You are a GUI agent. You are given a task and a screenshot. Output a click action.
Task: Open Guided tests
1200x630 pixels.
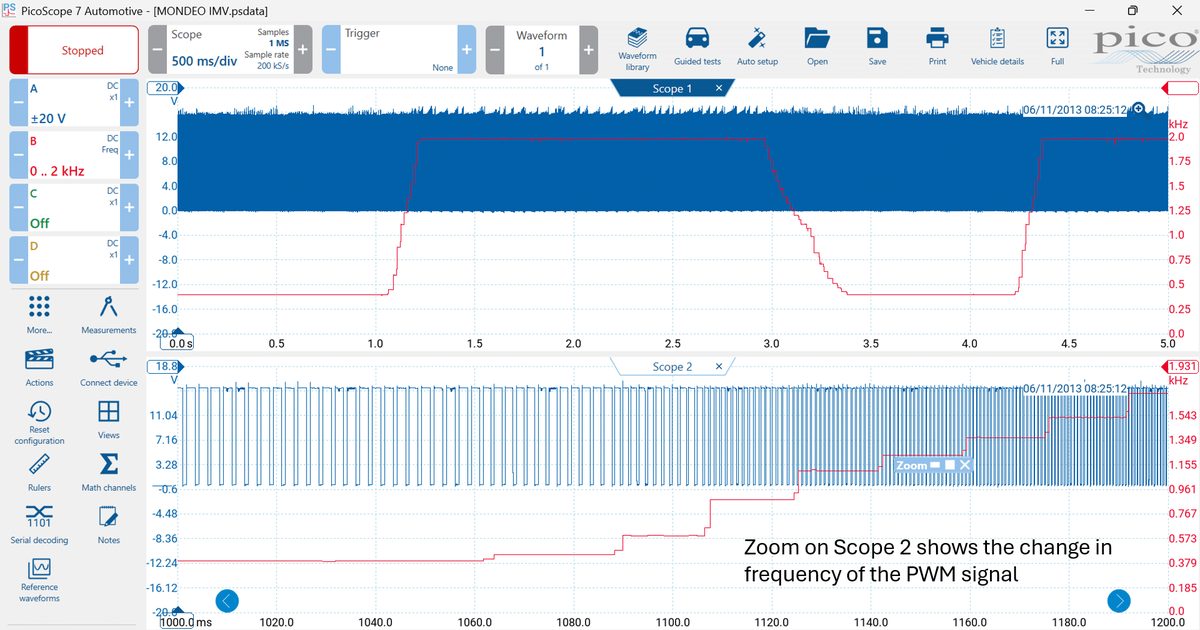[x=697, y=47]
